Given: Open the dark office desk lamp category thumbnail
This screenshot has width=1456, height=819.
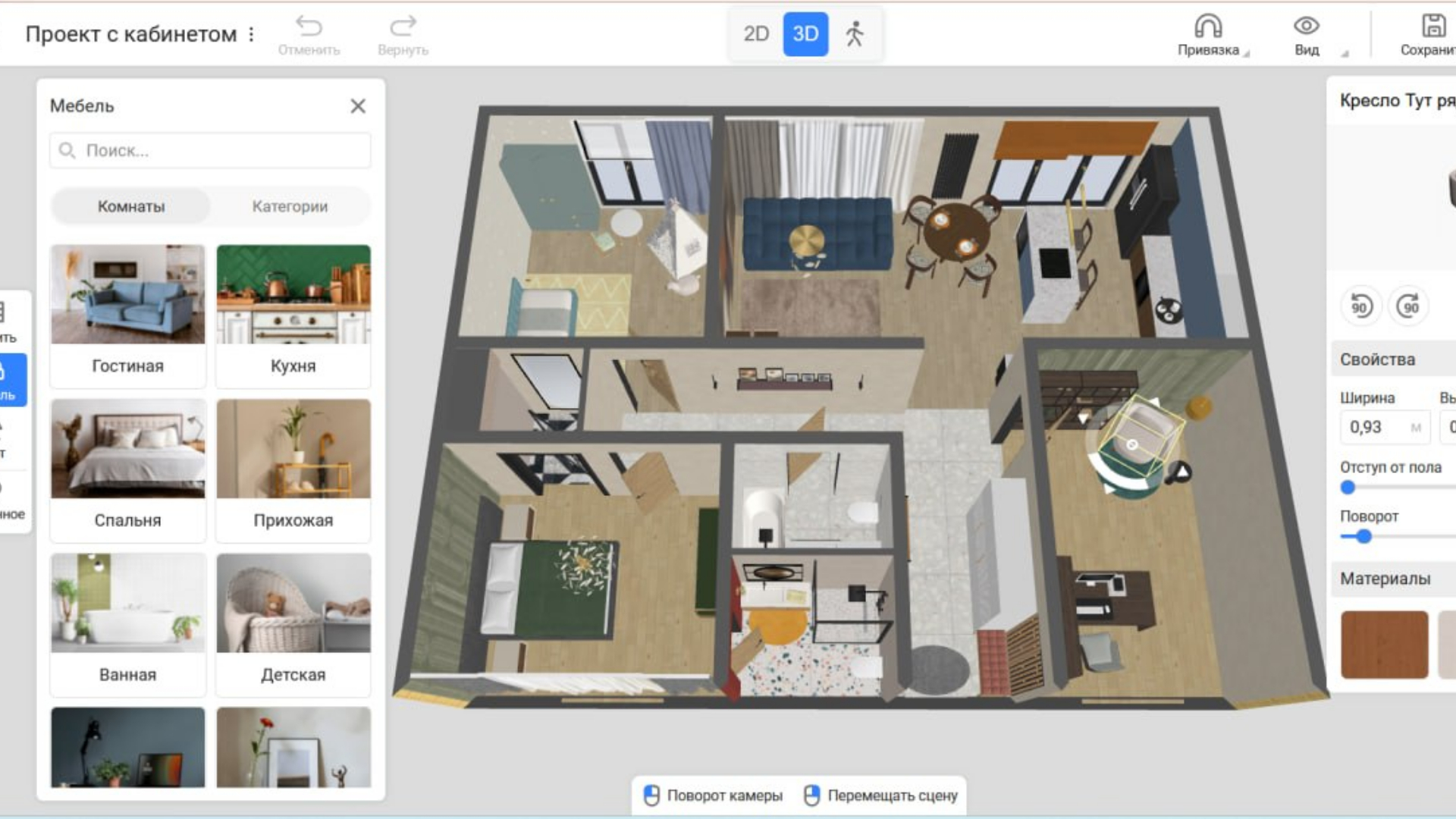Looking at the screenshot, I should pos(127,748).
